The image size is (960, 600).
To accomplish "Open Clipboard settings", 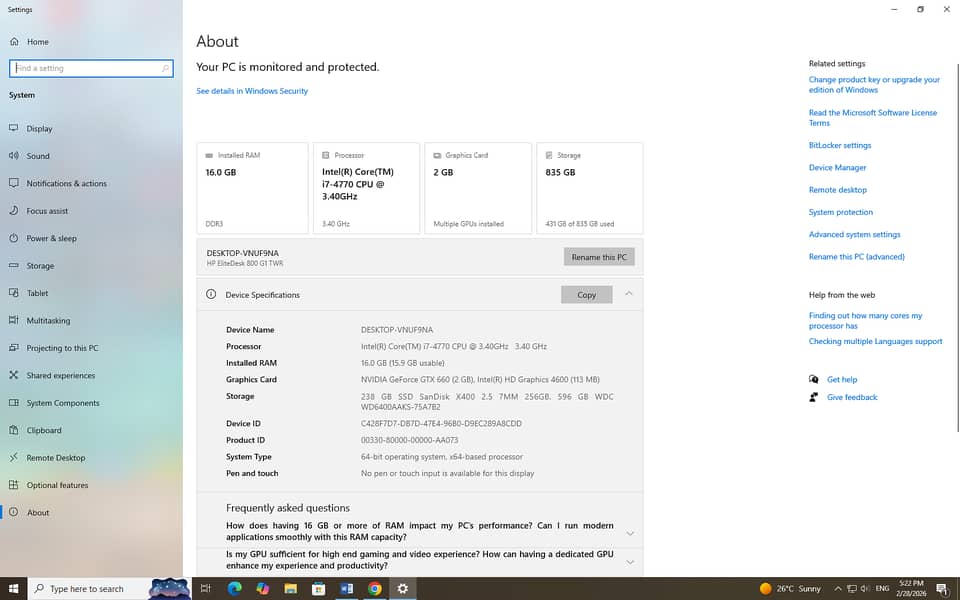I will tap(44, 431).
